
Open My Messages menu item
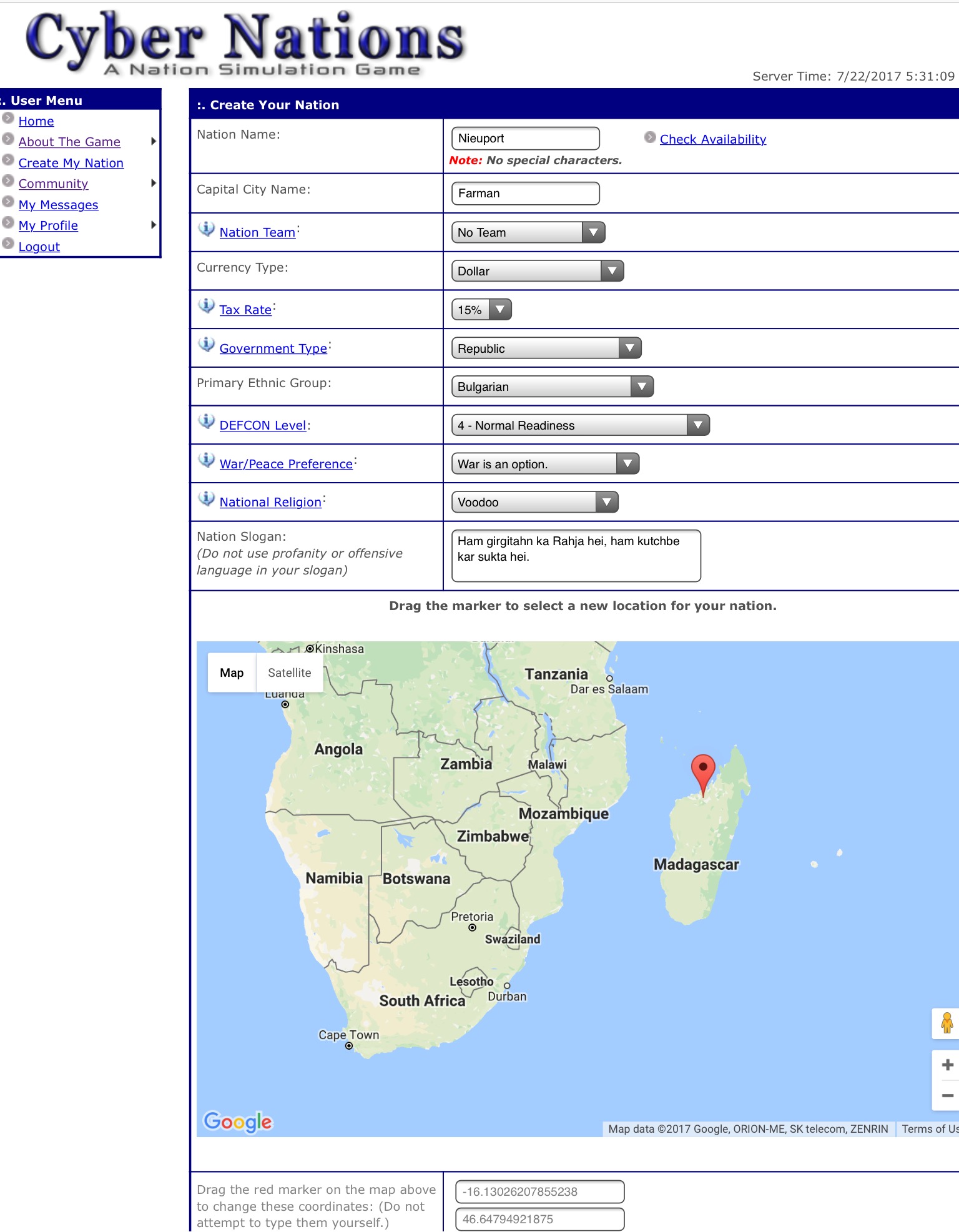coord(59,205)
